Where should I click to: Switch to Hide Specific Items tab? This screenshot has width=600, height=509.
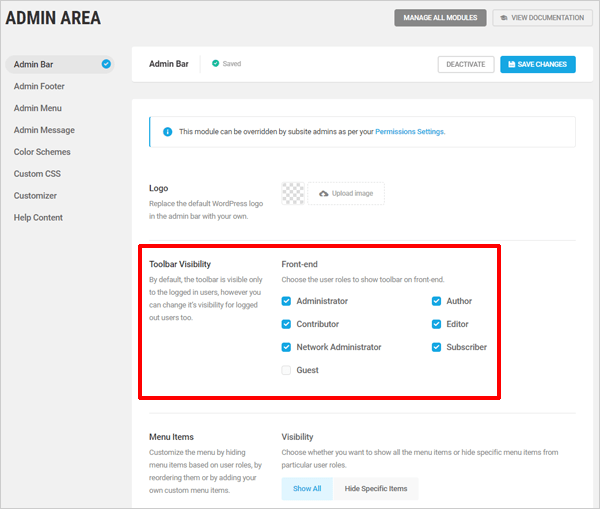(x=376, y=489)
